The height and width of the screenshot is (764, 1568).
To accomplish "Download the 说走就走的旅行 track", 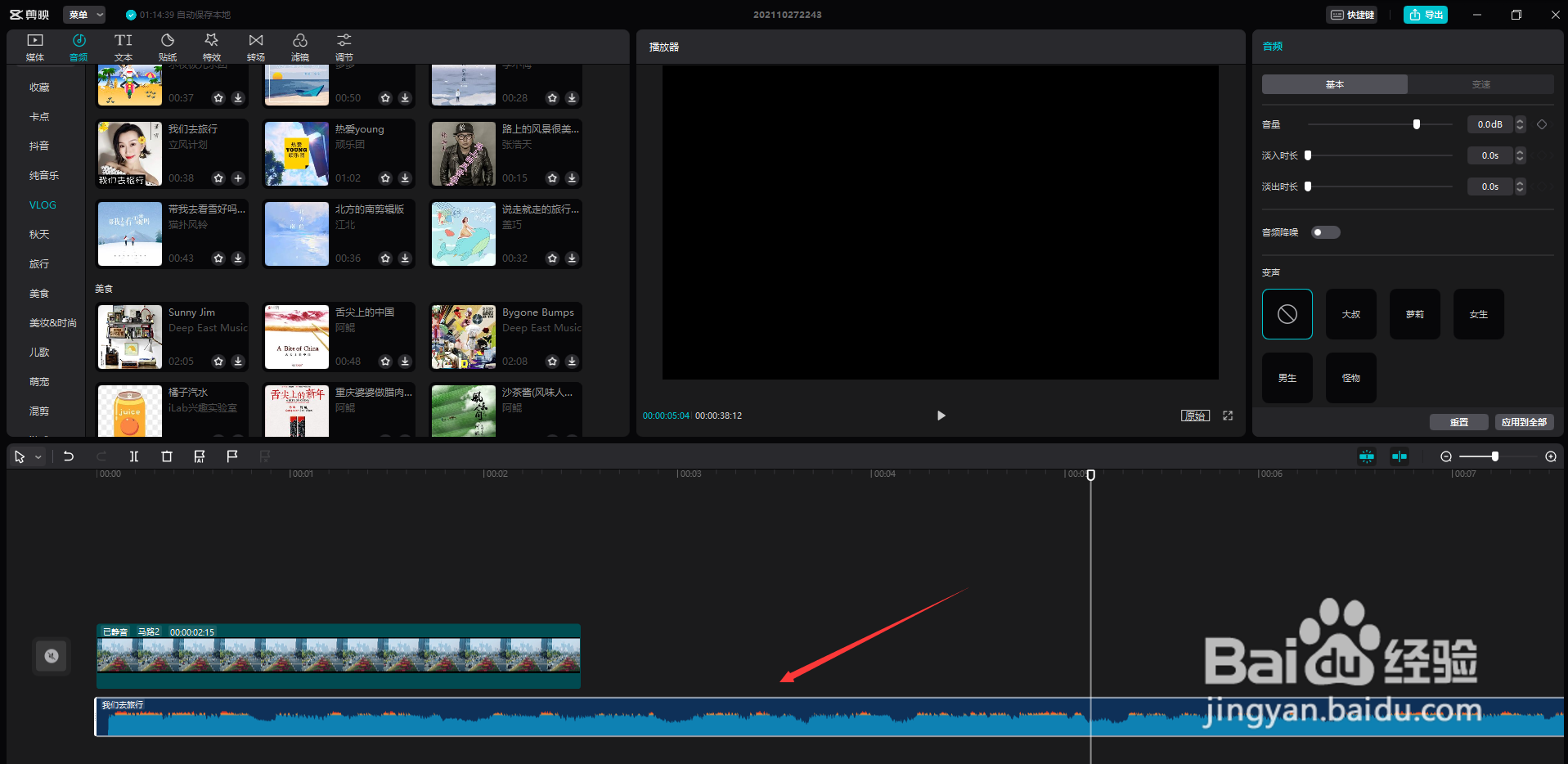I will coord(572,258).
